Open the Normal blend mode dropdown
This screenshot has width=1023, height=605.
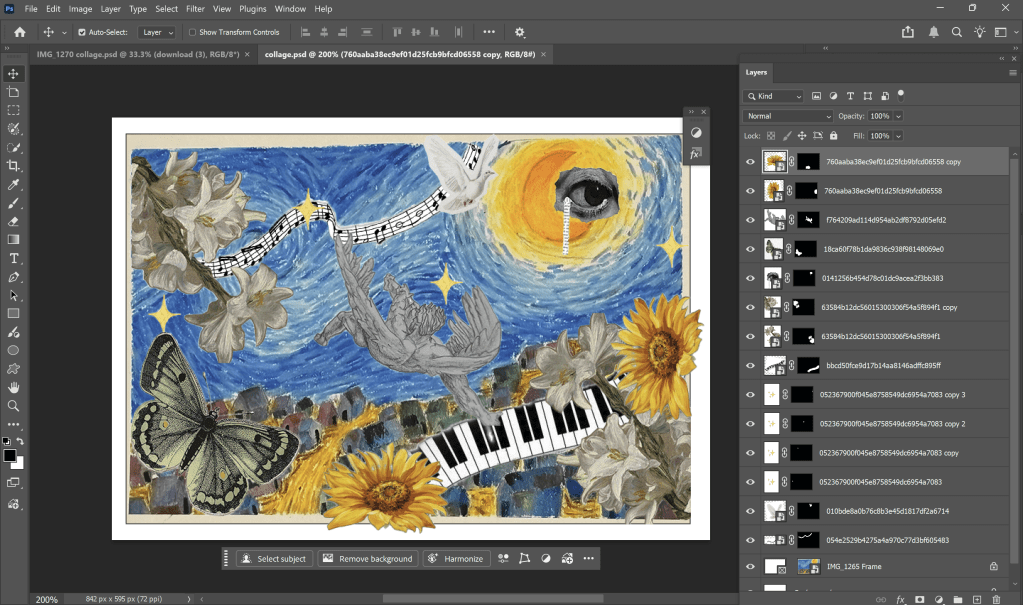[x=788, y=116]
